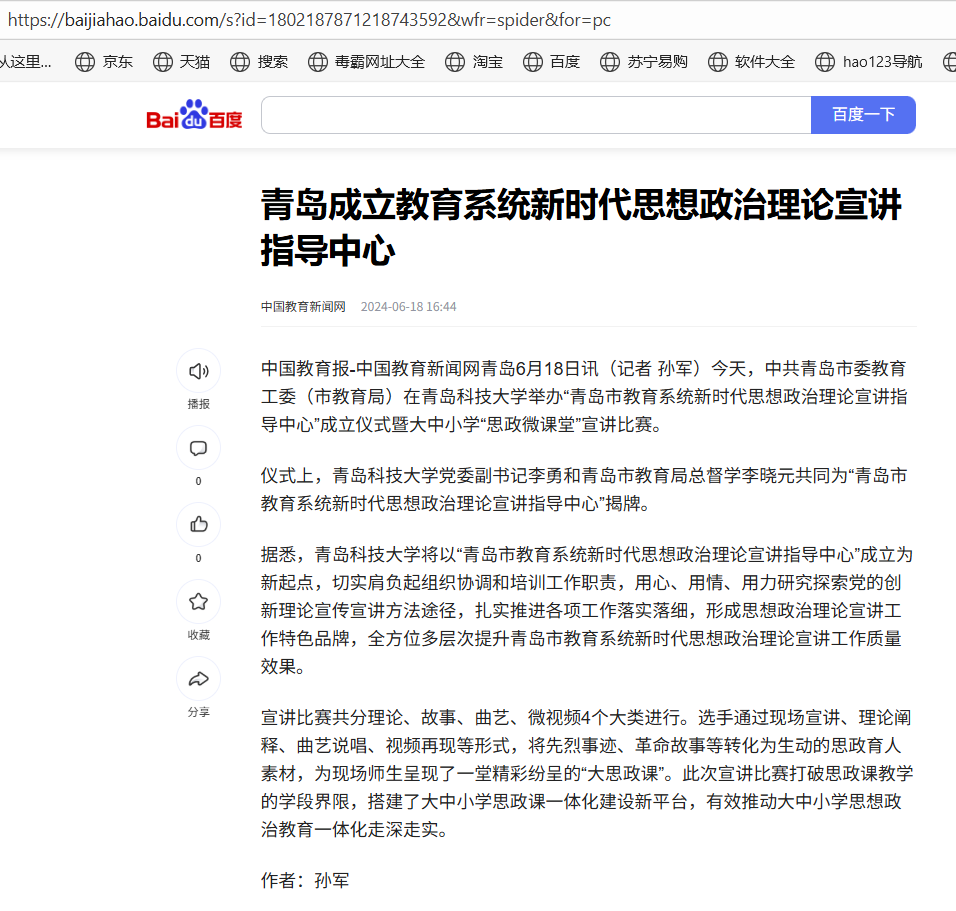Like the article with thumbs-up icon
Screen dimensions: 956x911
pyautogui.click(x=198, y=524)
